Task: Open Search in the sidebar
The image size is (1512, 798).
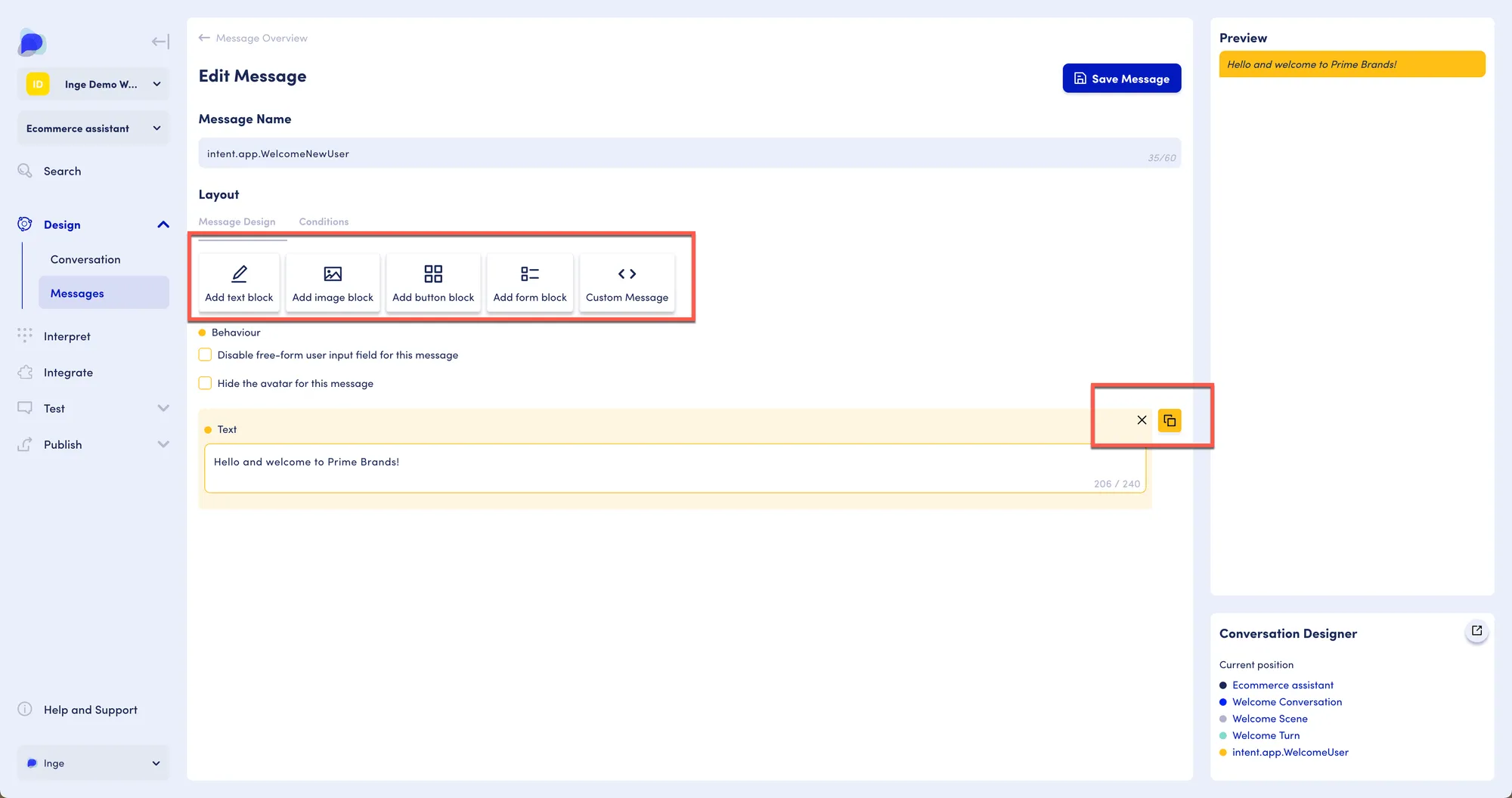Action: click(x=62, y=172)
